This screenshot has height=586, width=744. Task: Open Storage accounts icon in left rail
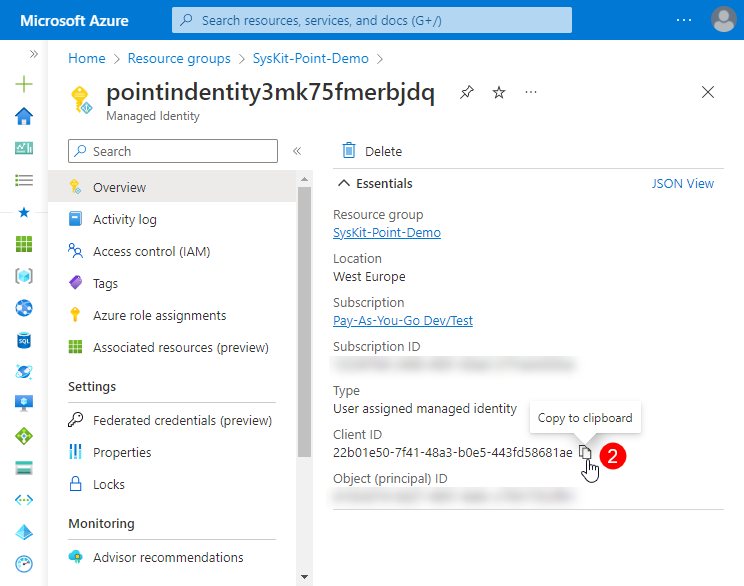(x=24, y=468)
